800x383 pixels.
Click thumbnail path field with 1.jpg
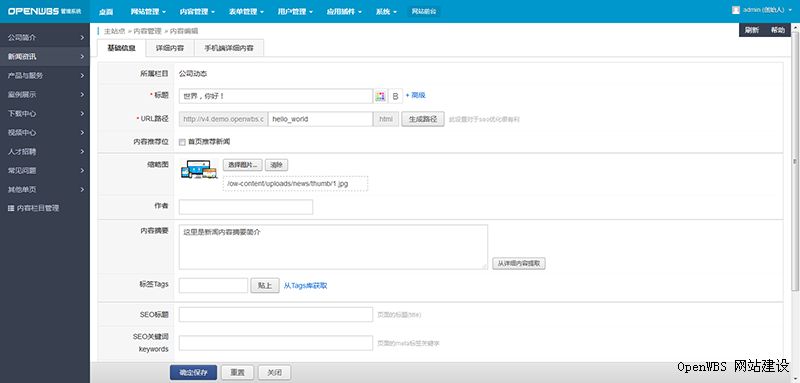point(295,183)
